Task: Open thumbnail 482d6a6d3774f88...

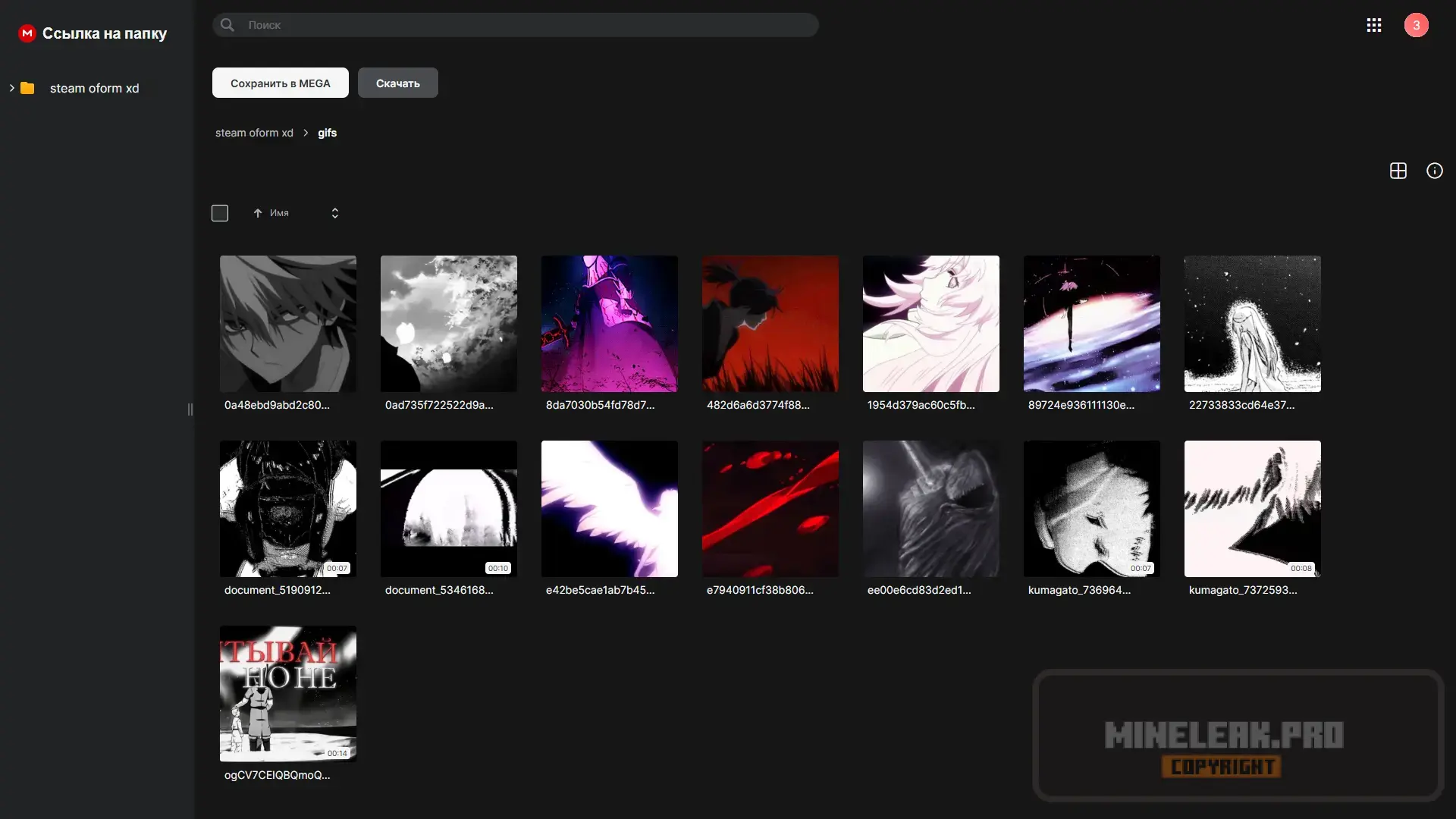Action: [x=770, y=324]
